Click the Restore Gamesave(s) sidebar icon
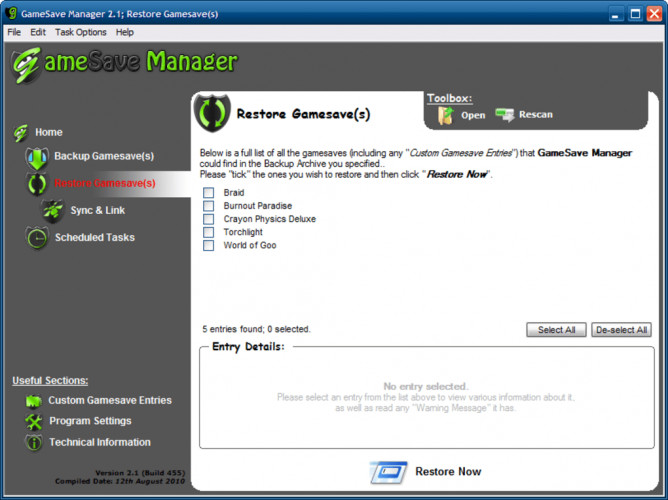This screenshot has height=500, width=668. 37,184
